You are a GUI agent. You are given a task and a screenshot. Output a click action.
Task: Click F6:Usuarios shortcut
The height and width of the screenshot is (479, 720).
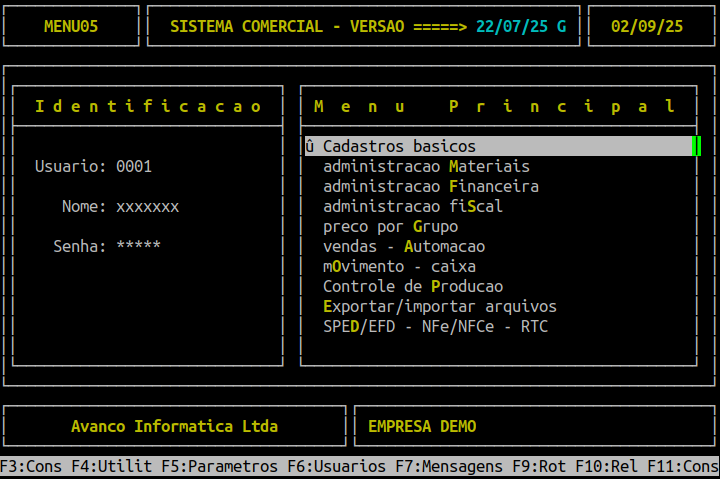[337, 467]
